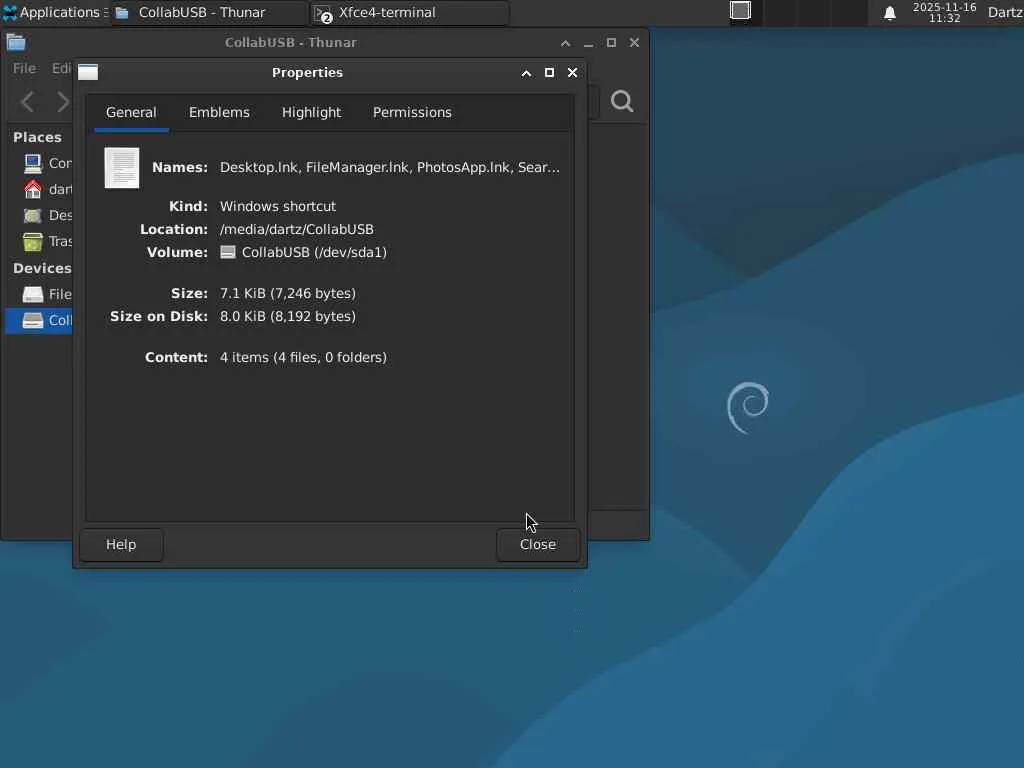
Task: Click the Names value listing Desktop.lnk
Action: [390, 167]
